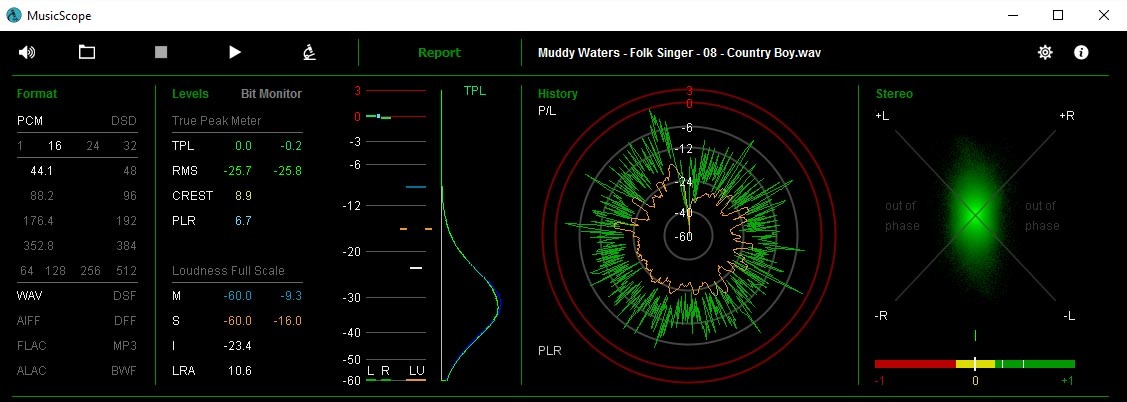Open settings via the gear icon
Screen dimensions: 1127x402
[1045, 53]
